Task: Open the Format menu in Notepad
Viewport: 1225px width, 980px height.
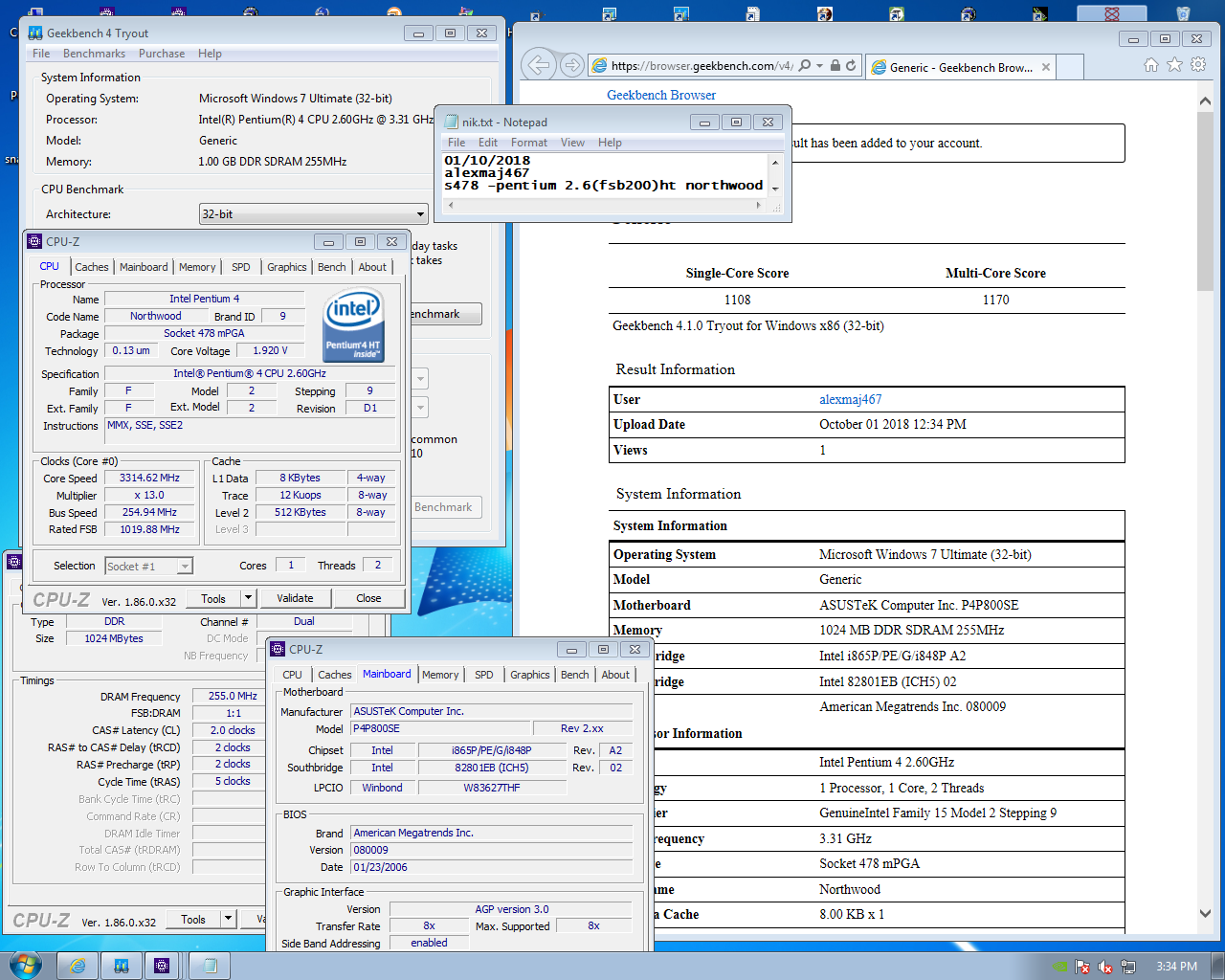Action: click(529, 143)
